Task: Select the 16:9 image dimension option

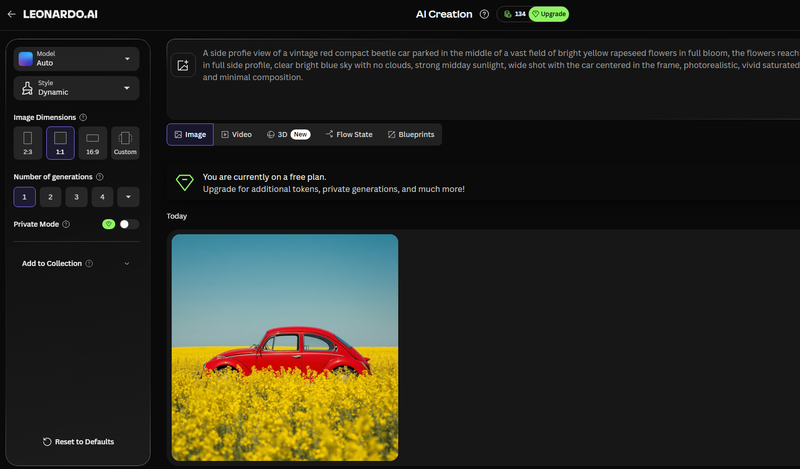Action: [93, 142]
